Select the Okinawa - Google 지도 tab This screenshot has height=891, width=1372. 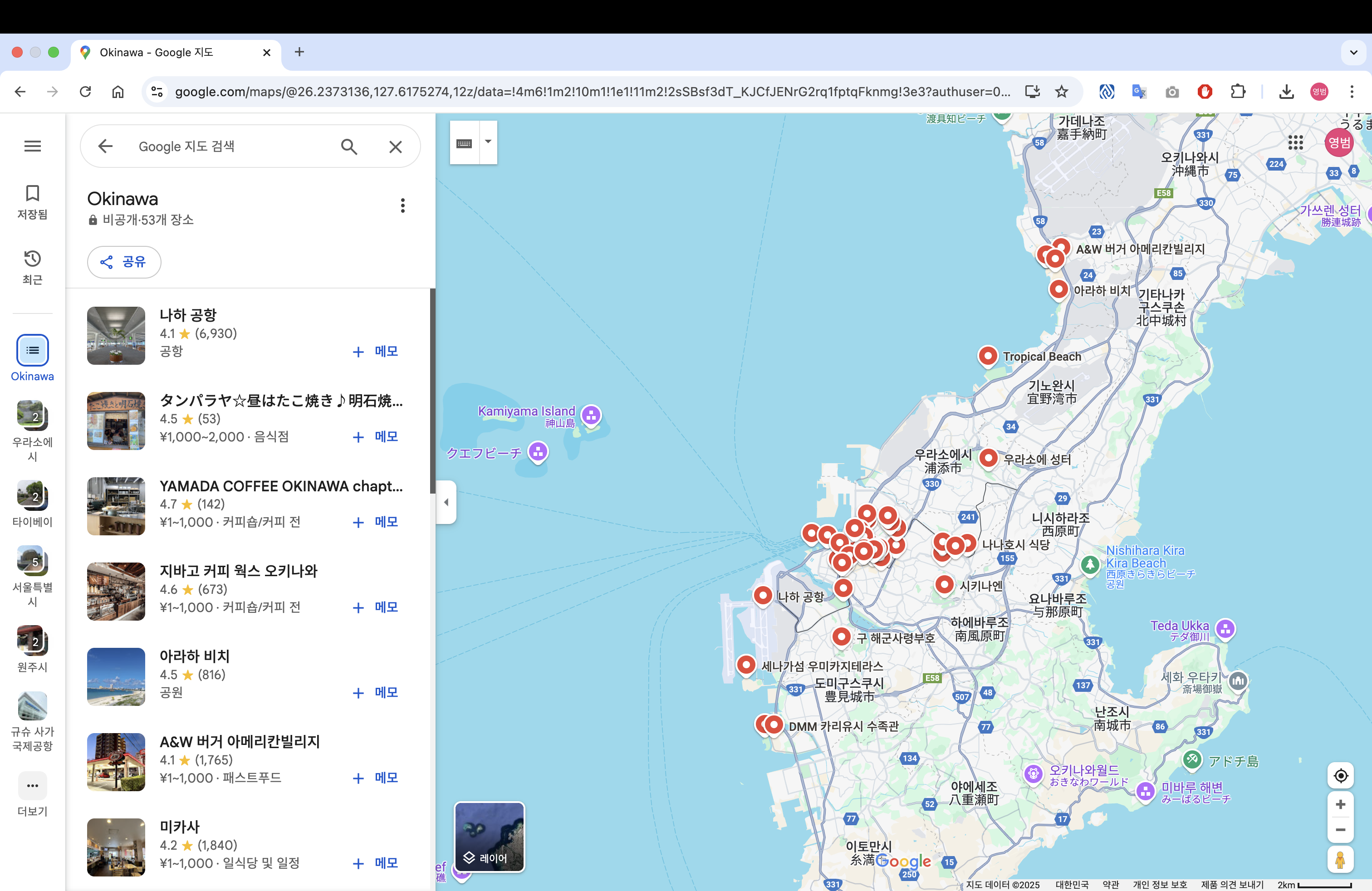point(176,53)
